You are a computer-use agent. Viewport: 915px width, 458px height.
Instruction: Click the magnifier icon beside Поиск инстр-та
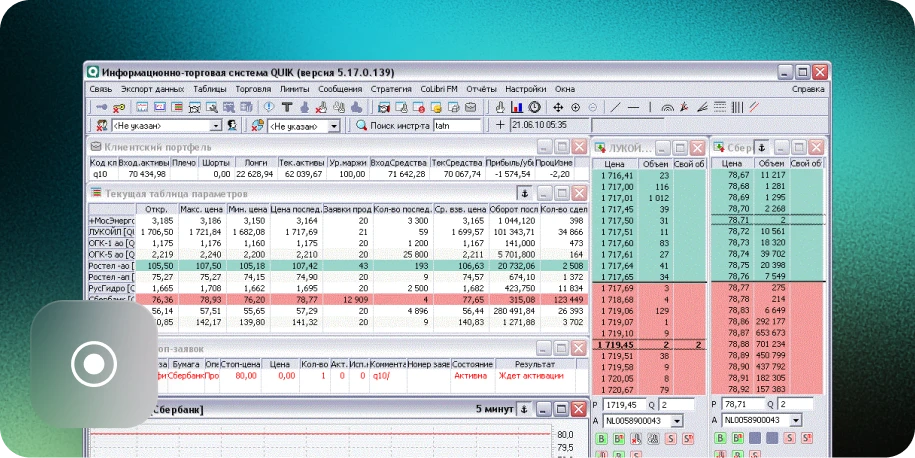[362, 126]
